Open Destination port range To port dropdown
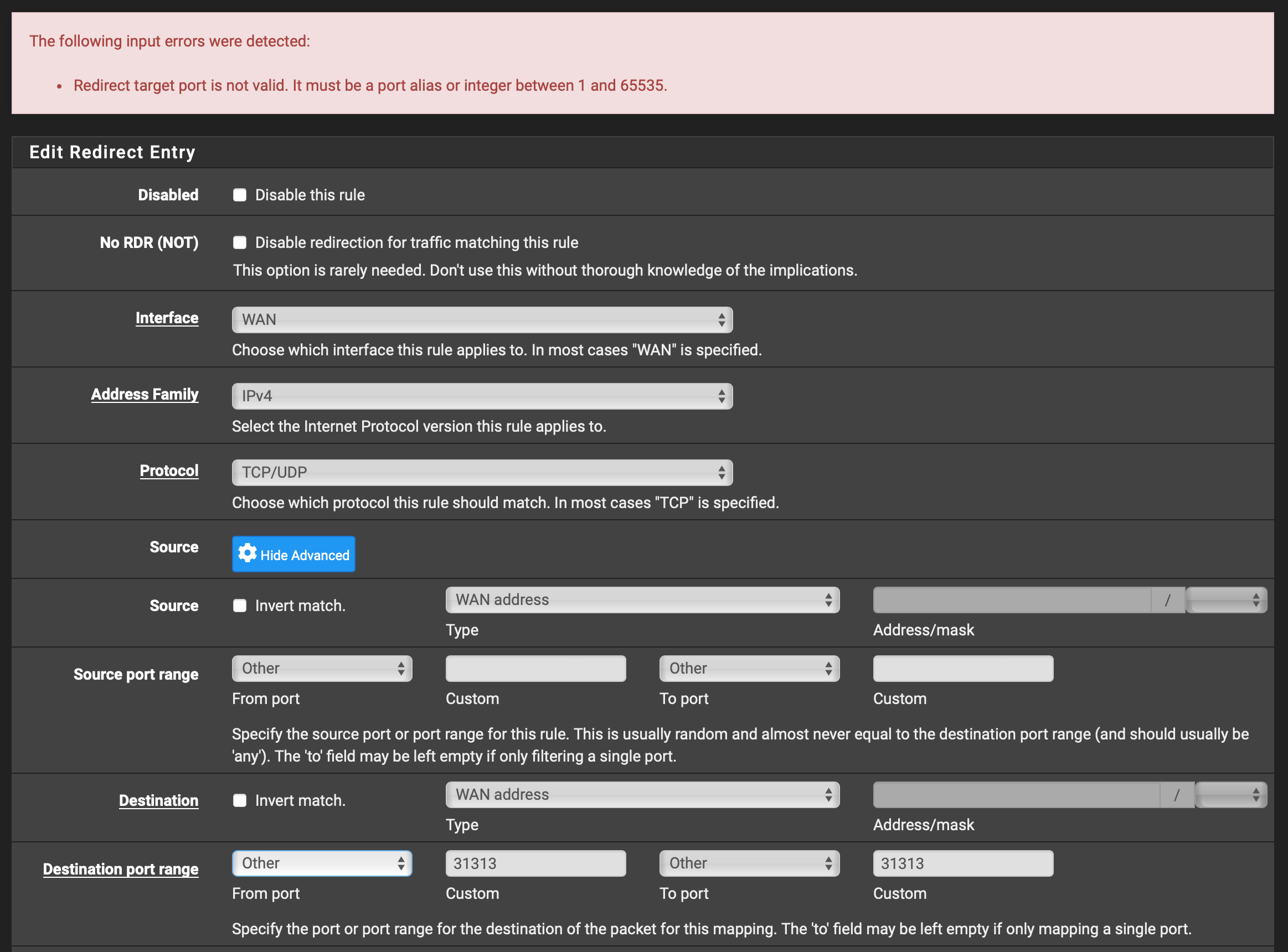 [x=749, y=863]
